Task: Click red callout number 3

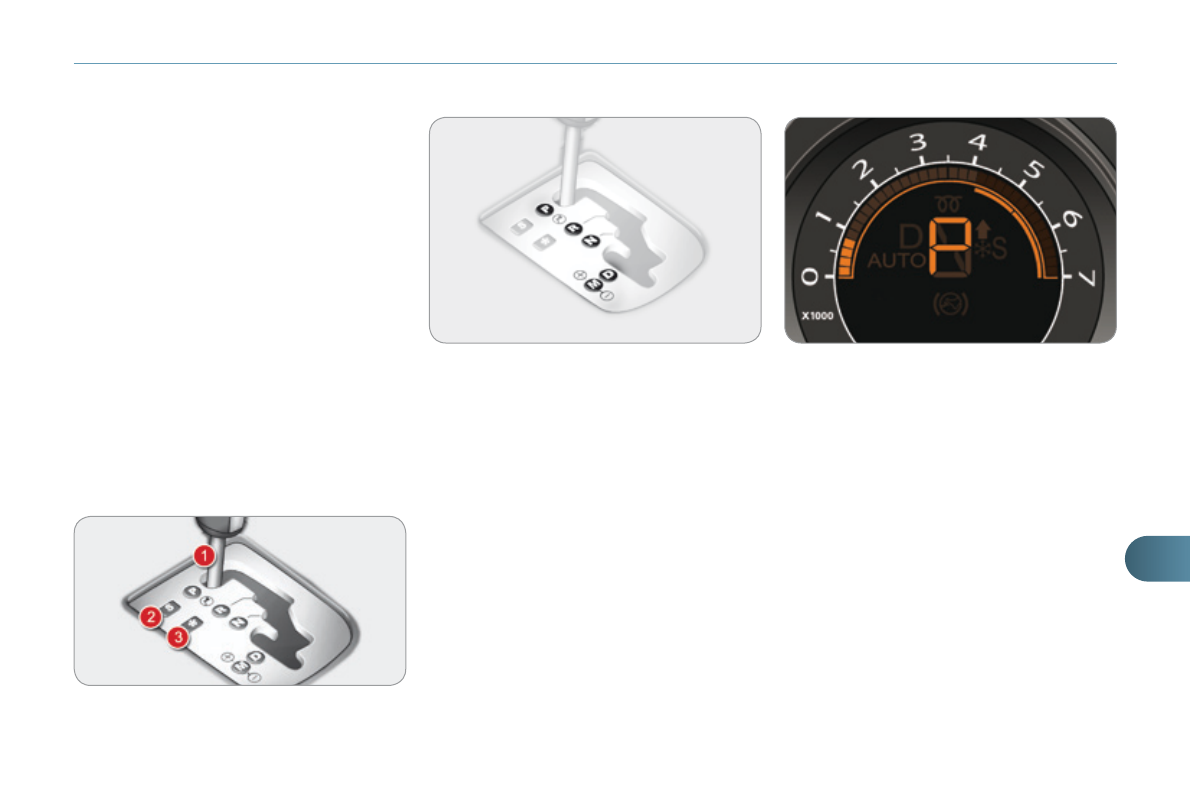Action: coord(178,637)
